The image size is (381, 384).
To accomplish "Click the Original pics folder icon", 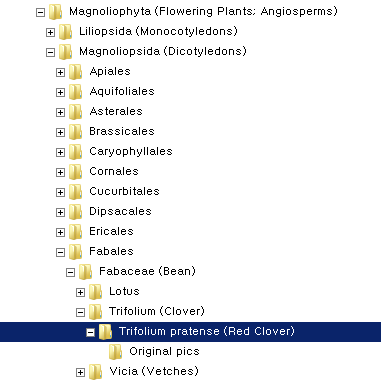I will (x=116, y=352).
